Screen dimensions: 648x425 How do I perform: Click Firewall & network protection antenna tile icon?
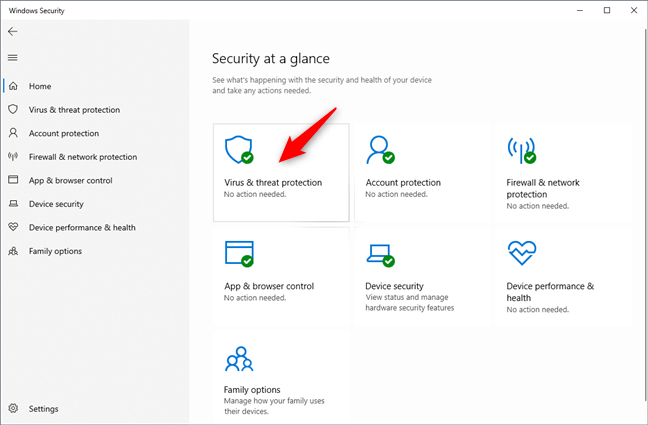521,150
